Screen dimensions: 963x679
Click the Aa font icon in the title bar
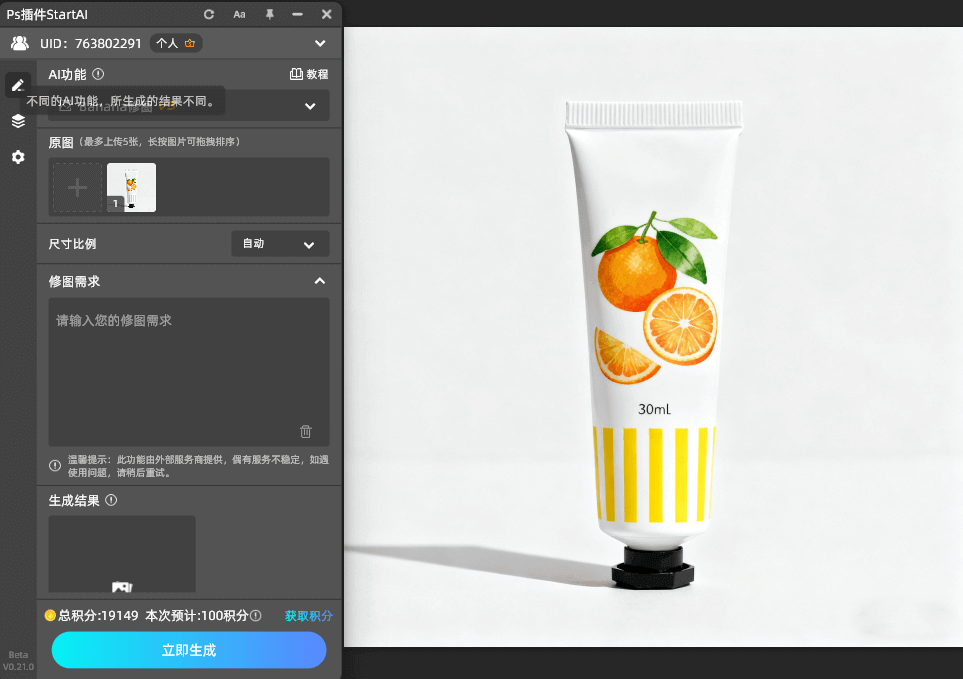238,14
